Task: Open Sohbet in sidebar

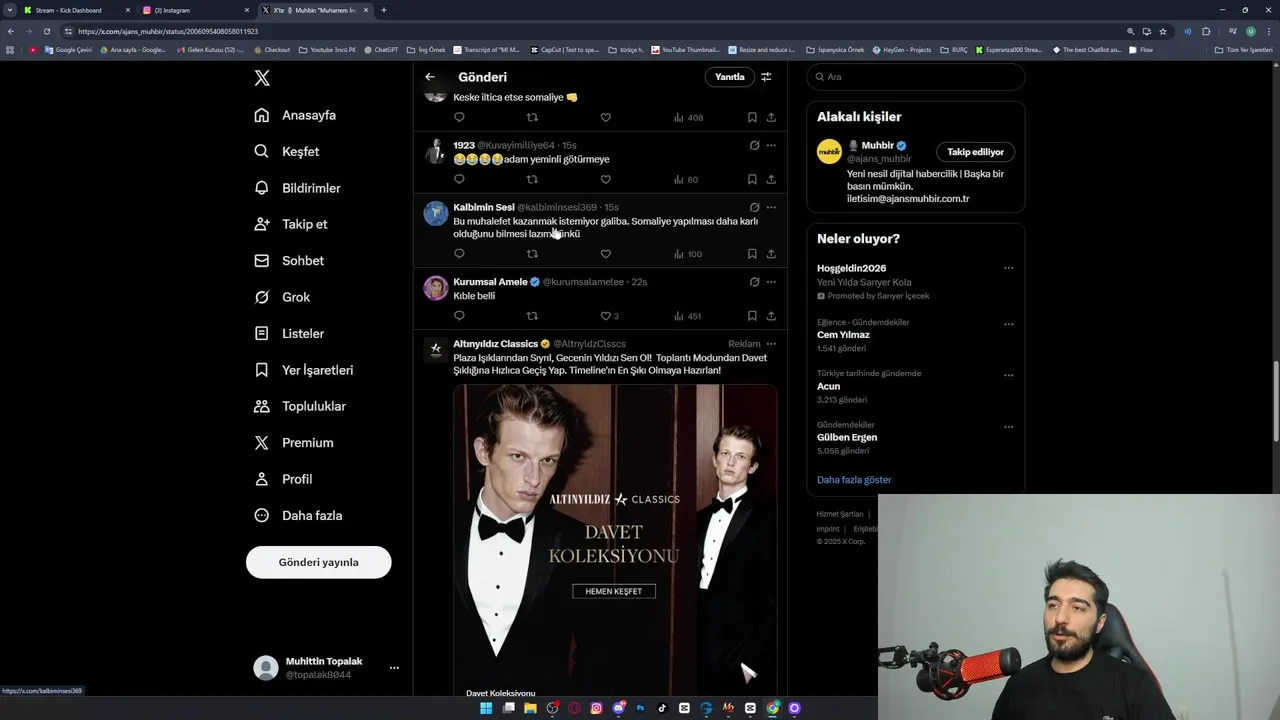Action: [x=289, y=261]
